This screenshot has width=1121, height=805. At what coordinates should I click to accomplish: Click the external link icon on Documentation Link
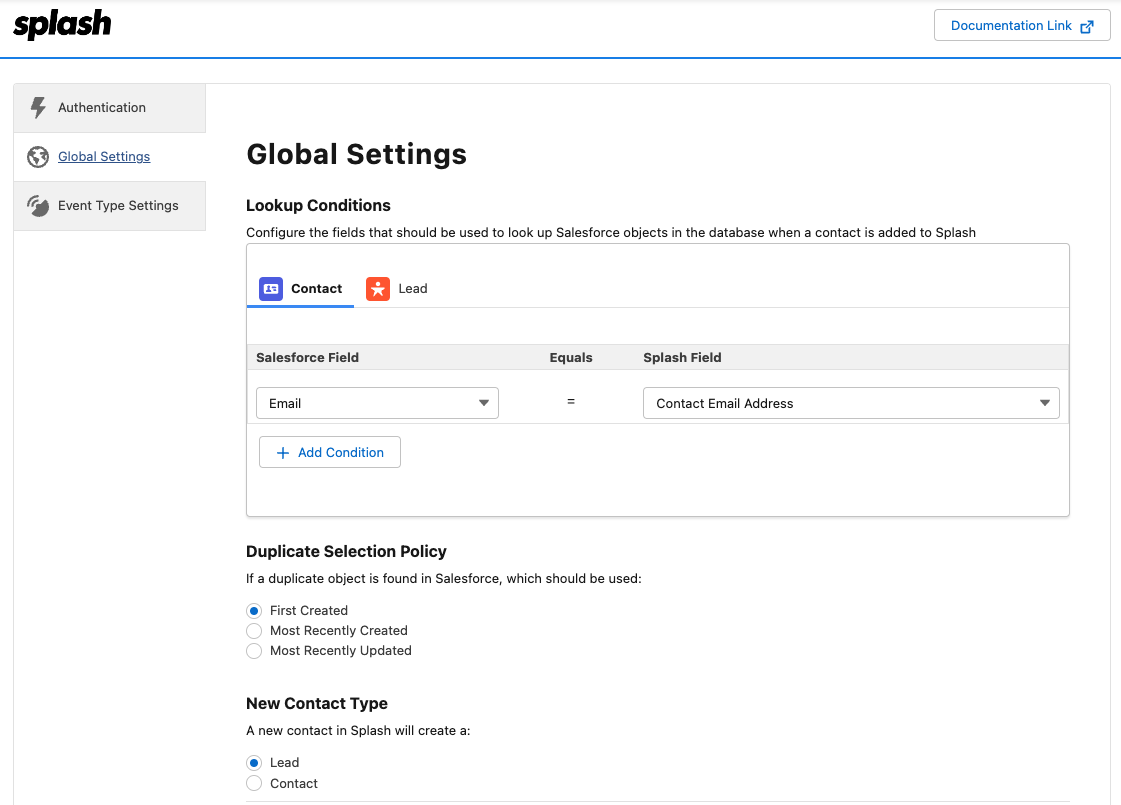click(x=1087, y=26)
